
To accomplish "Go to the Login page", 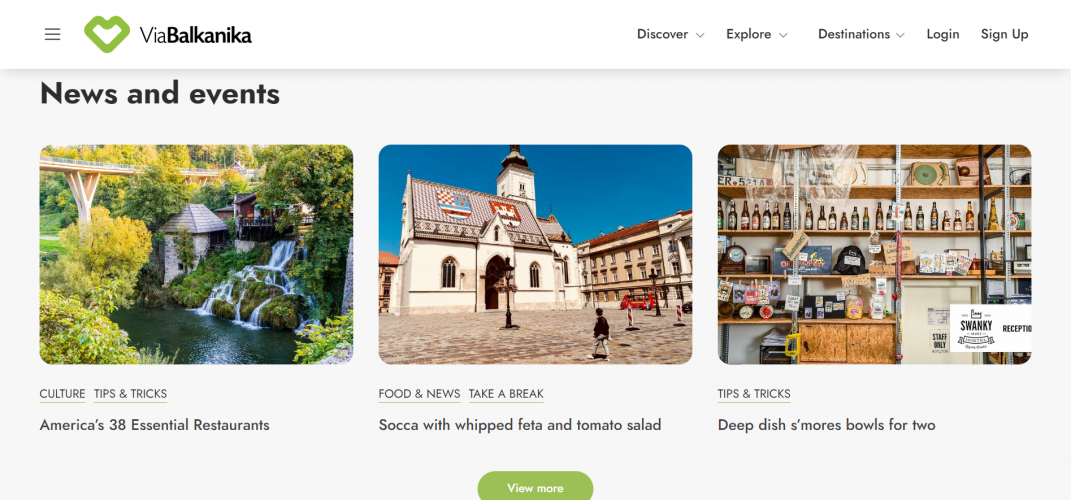I will tap(943, 34).
